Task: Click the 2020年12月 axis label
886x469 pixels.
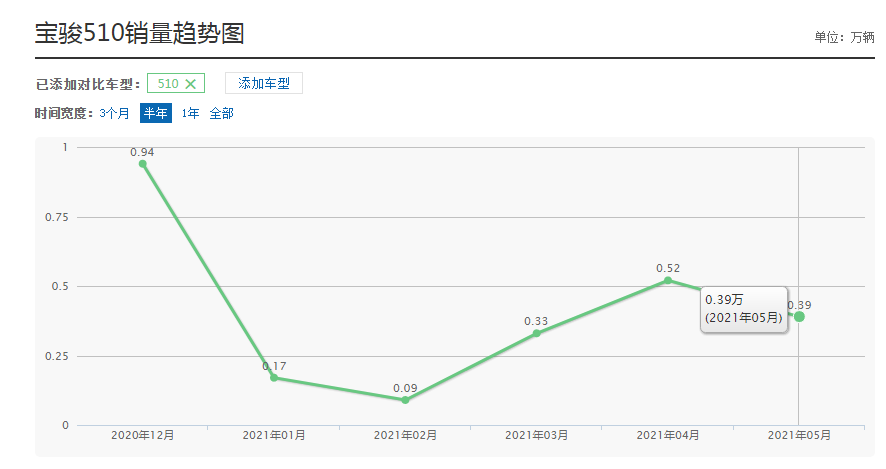Action: (x=142, y=435)
